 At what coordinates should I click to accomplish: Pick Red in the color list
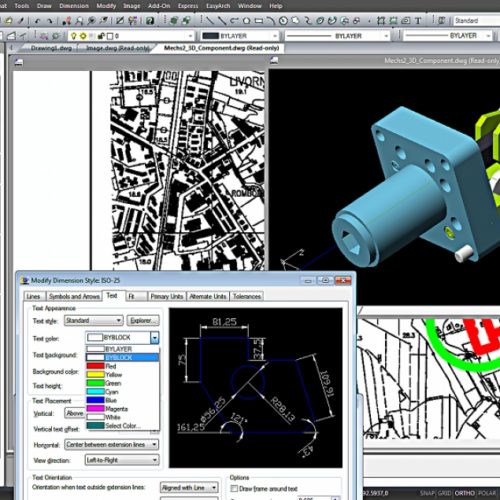tap(122, 366)
